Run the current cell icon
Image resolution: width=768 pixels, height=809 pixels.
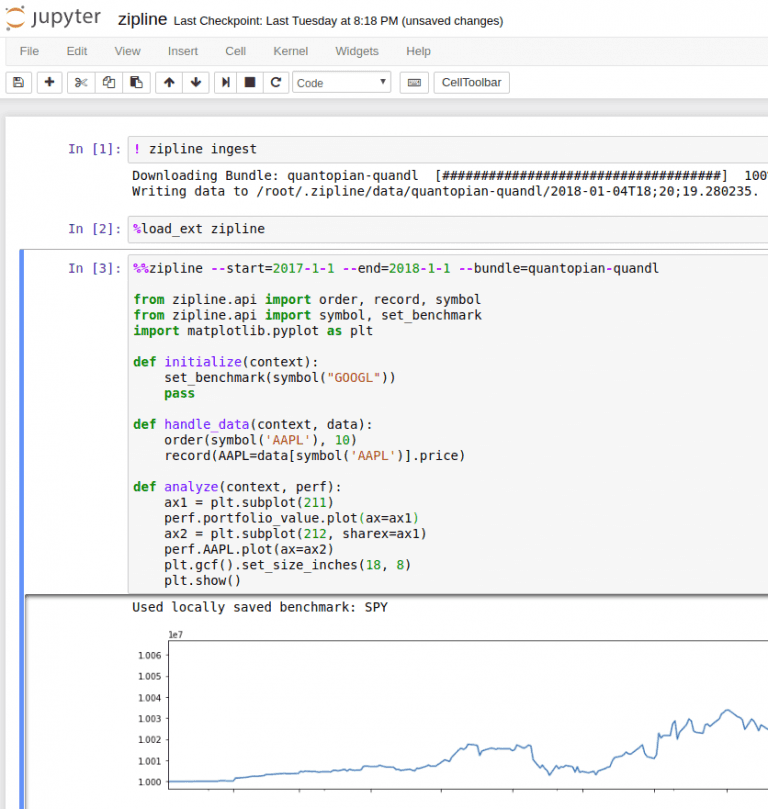pos(227,83)
